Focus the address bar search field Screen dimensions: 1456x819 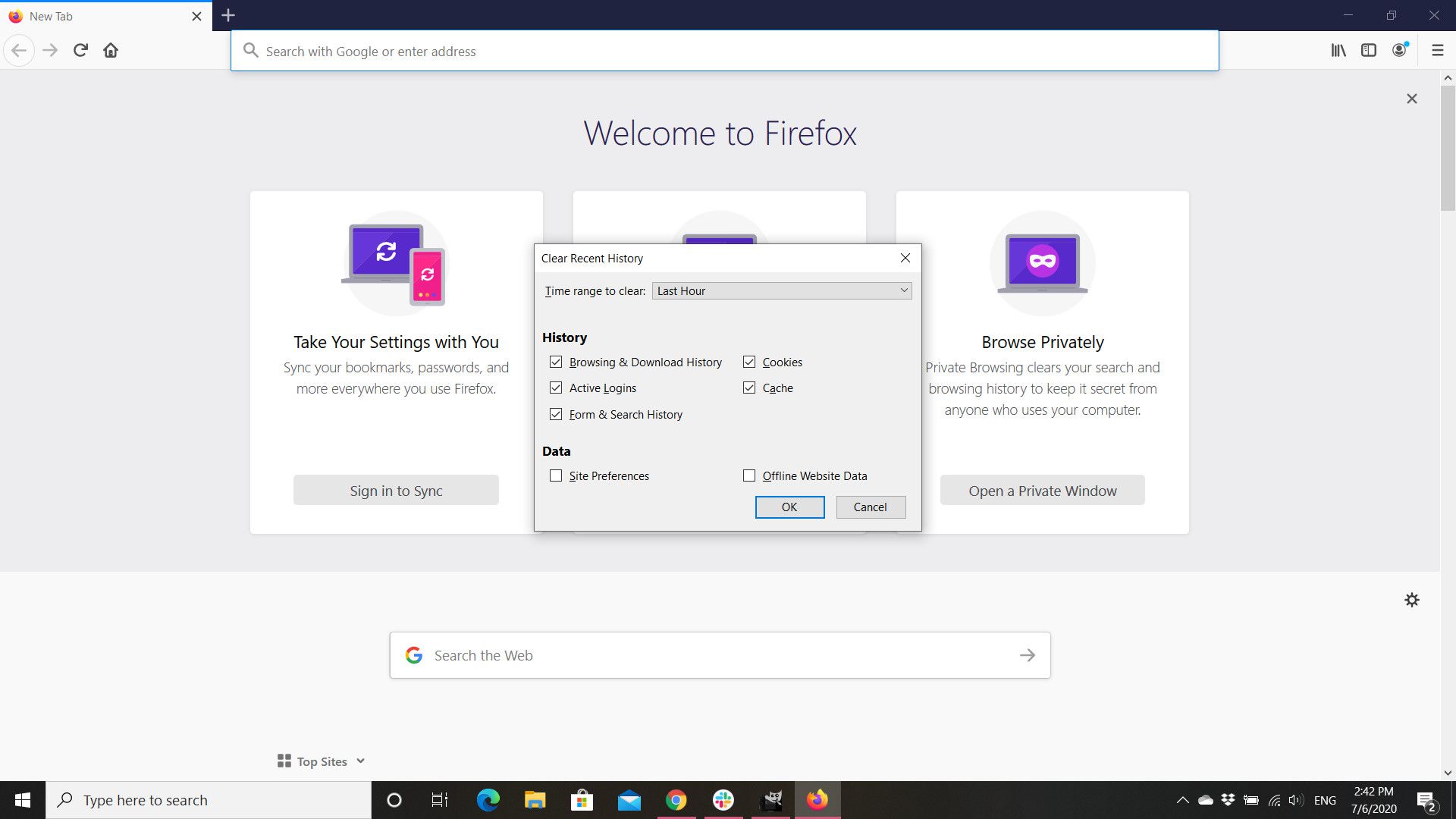point(724,51)
